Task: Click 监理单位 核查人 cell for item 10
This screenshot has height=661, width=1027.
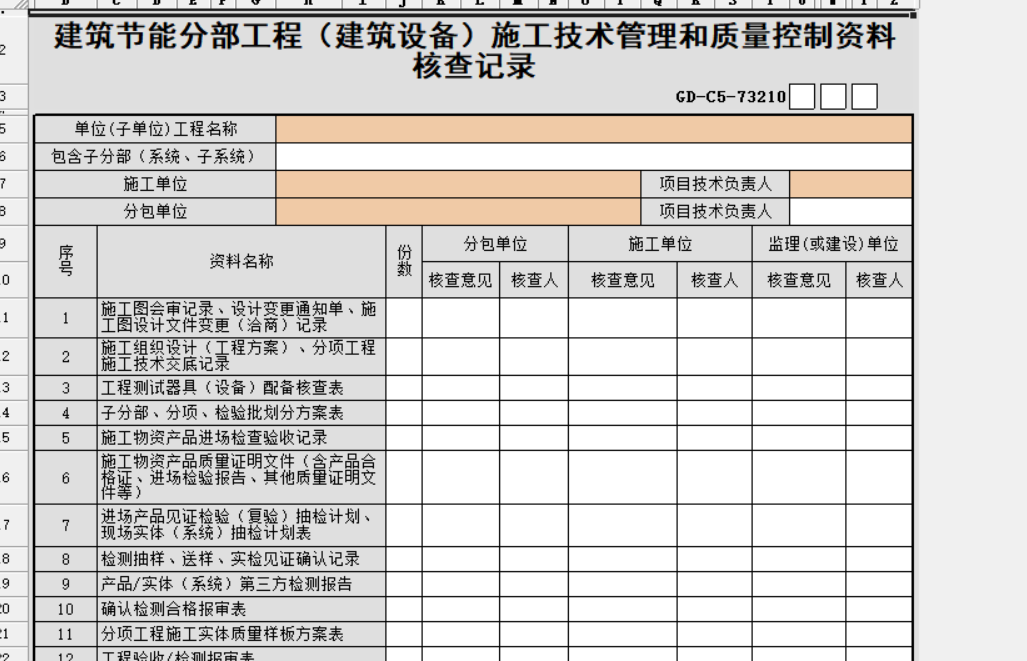Action: pyautogui.click(x=879, y=609)
